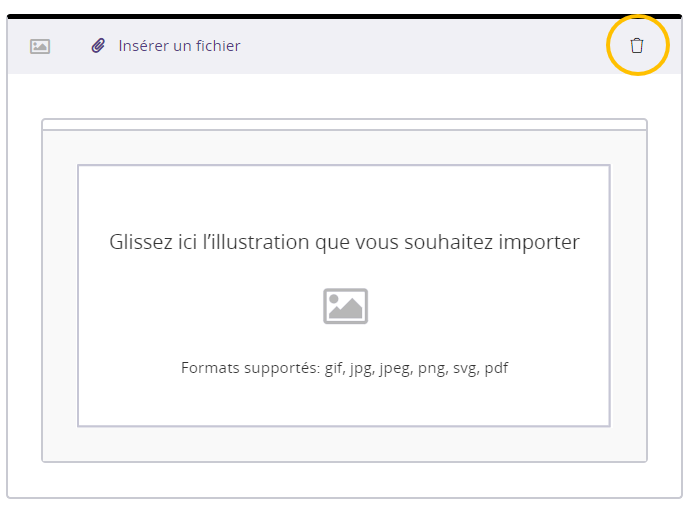Click the thin header strip above the drop zone

tap(344, 125)
